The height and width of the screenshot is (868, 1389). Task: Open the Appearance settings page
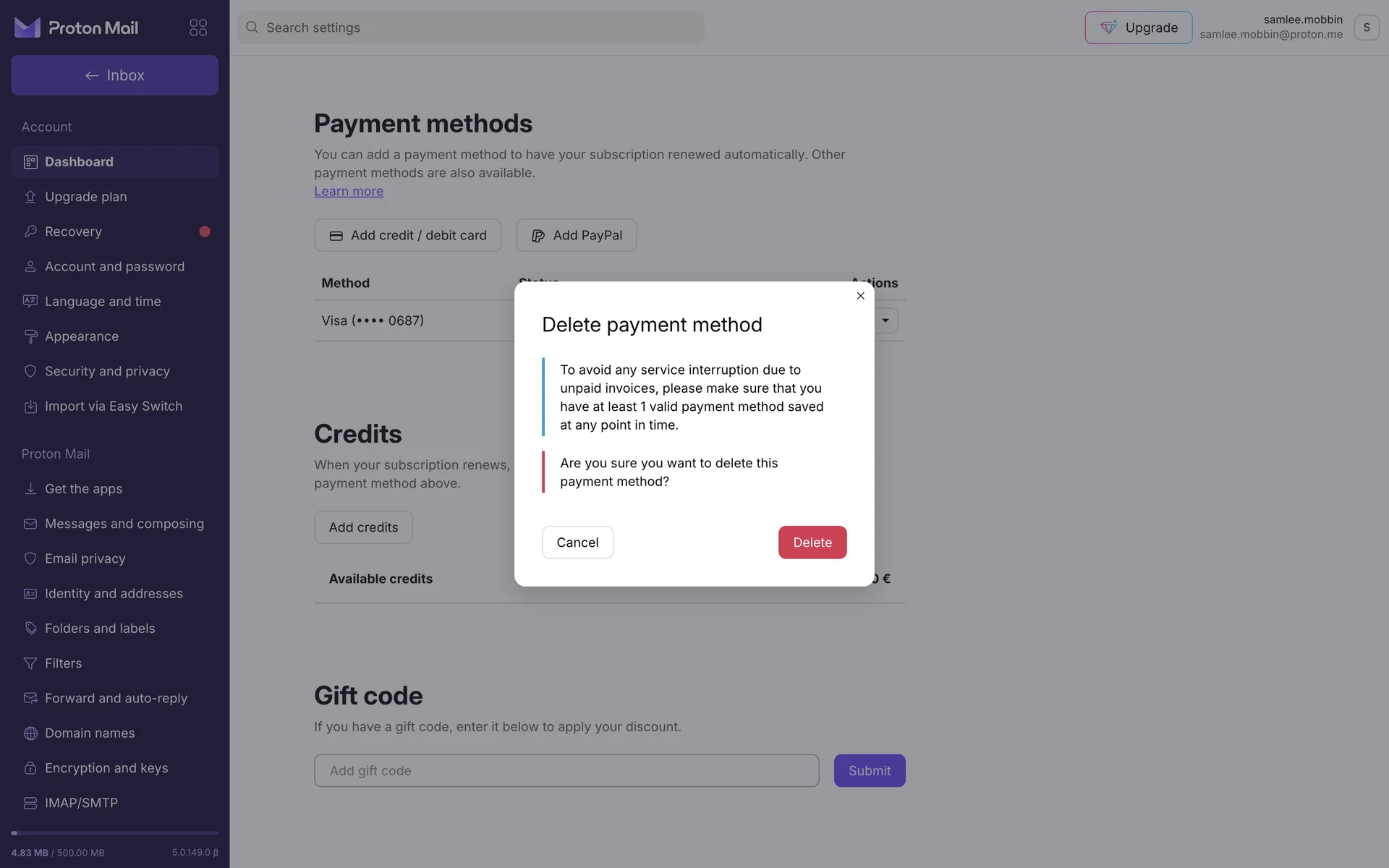click(x=82, y=336)
